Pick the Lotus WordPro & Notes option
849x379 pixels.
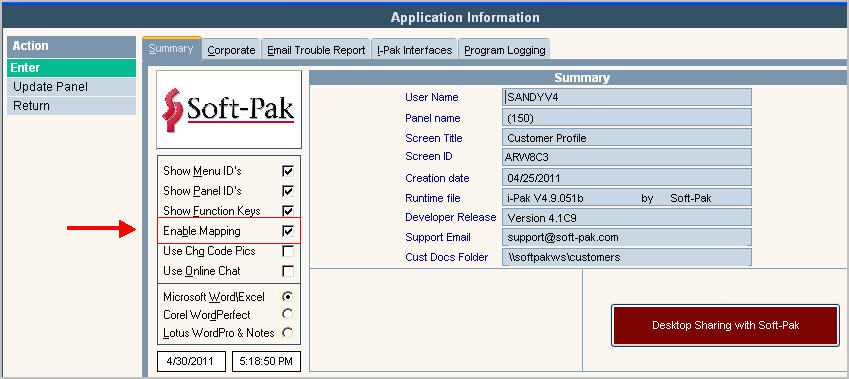click(x=288, y=332)
